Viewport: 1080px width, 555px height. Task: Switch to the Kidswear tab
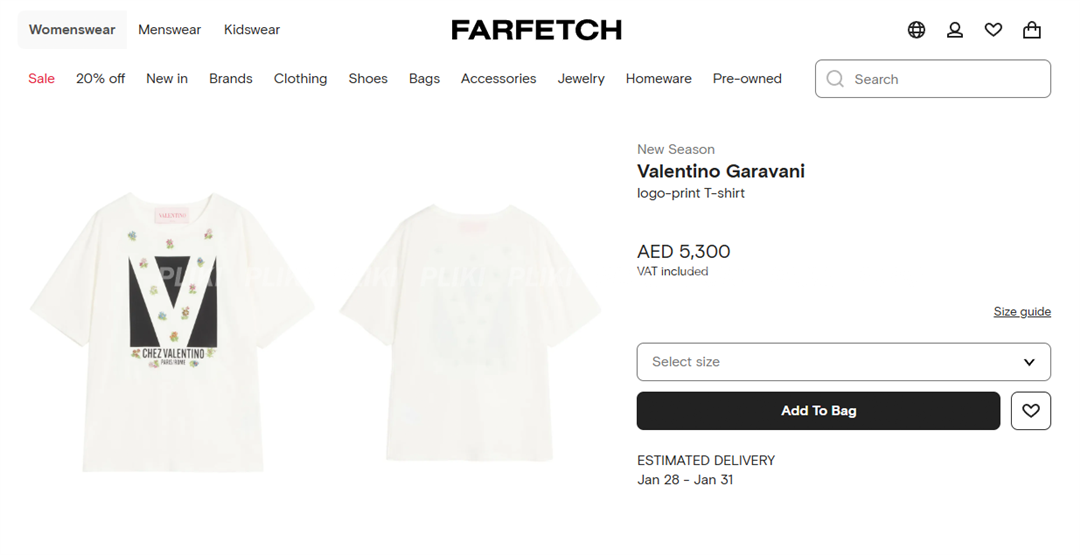coord(252,30)
